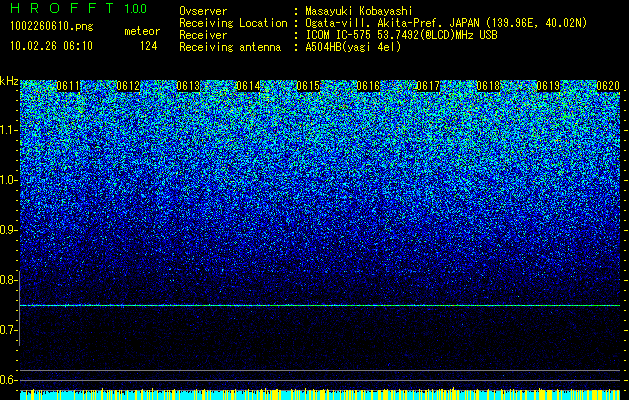Click the Receiver field label
This screenshot has width=629, height=400.
click(x=203, y=35)
